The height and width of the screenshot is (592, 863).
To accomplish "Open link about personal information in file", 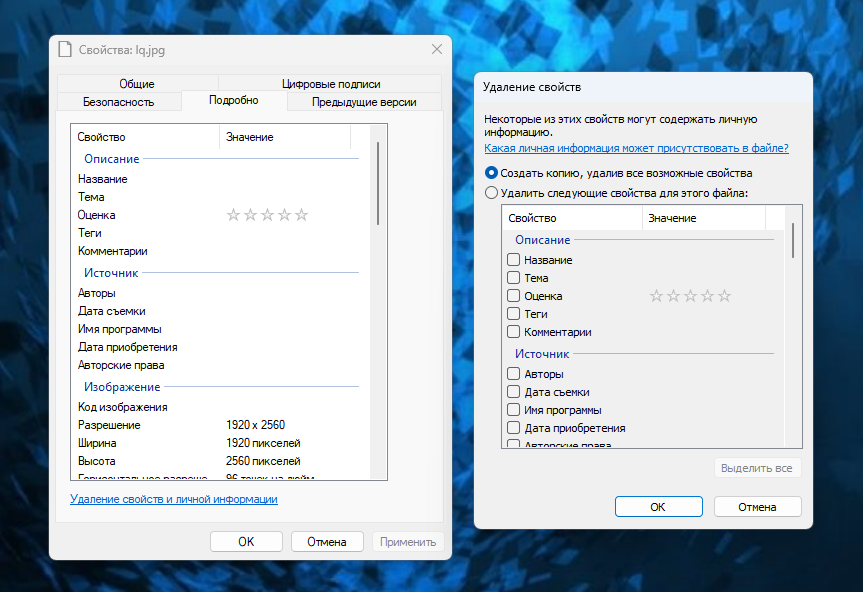I will click(x=636, y=148).
